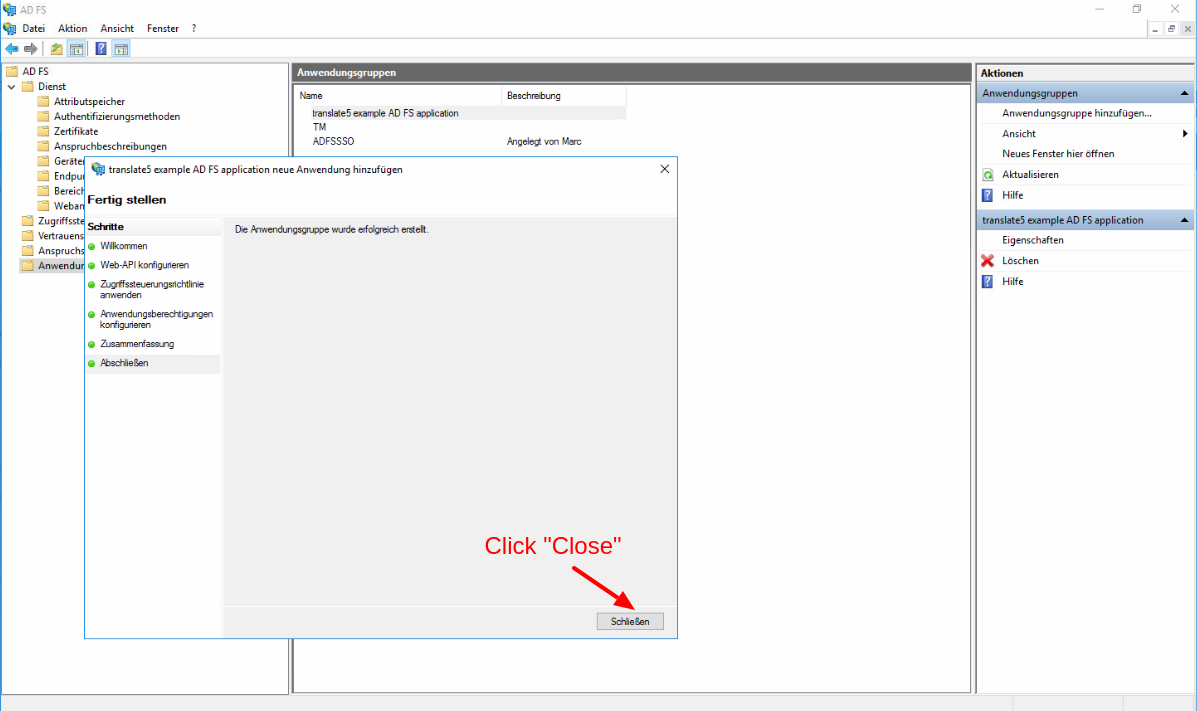1197x711 pixels.
Task: Restore down the inner MDI console window
Action: coord(1171,29)
